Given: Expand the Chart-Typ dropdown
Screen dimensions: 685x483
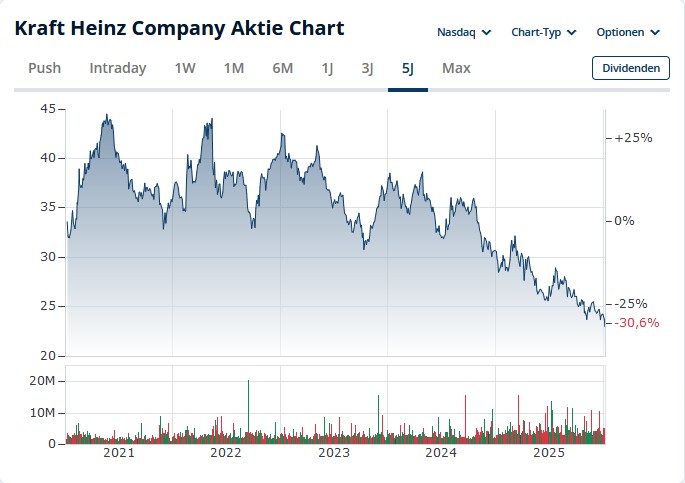Looking at the screenshot, I should (544, 32).
